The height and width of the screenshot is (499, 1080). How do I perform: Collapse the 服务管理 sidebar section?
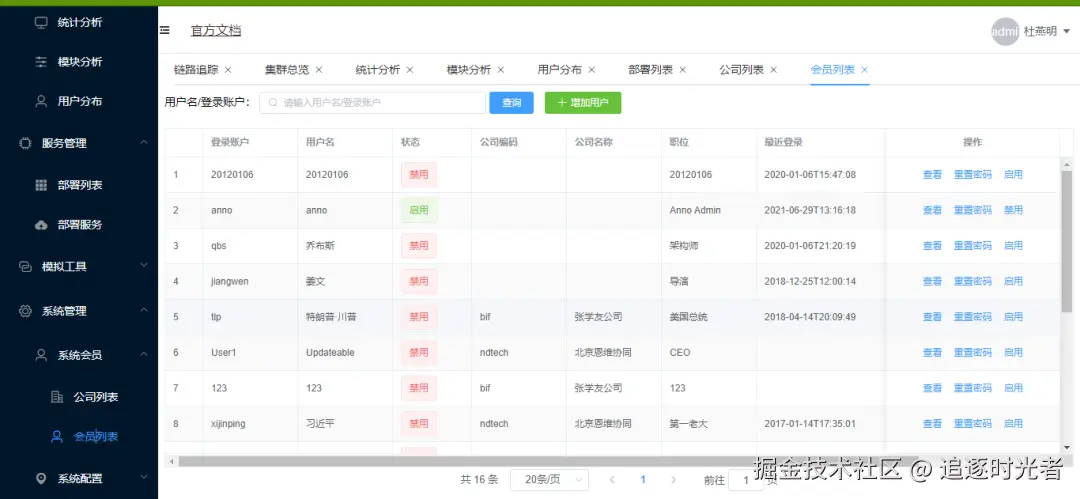(144, 143)
